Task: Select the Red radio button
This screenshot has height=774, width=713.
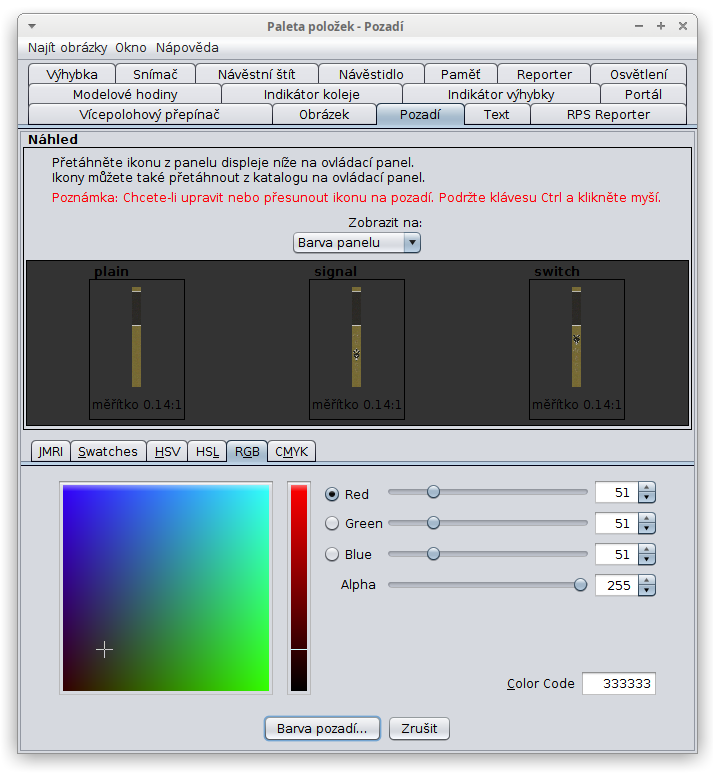Action: [333, 494]
